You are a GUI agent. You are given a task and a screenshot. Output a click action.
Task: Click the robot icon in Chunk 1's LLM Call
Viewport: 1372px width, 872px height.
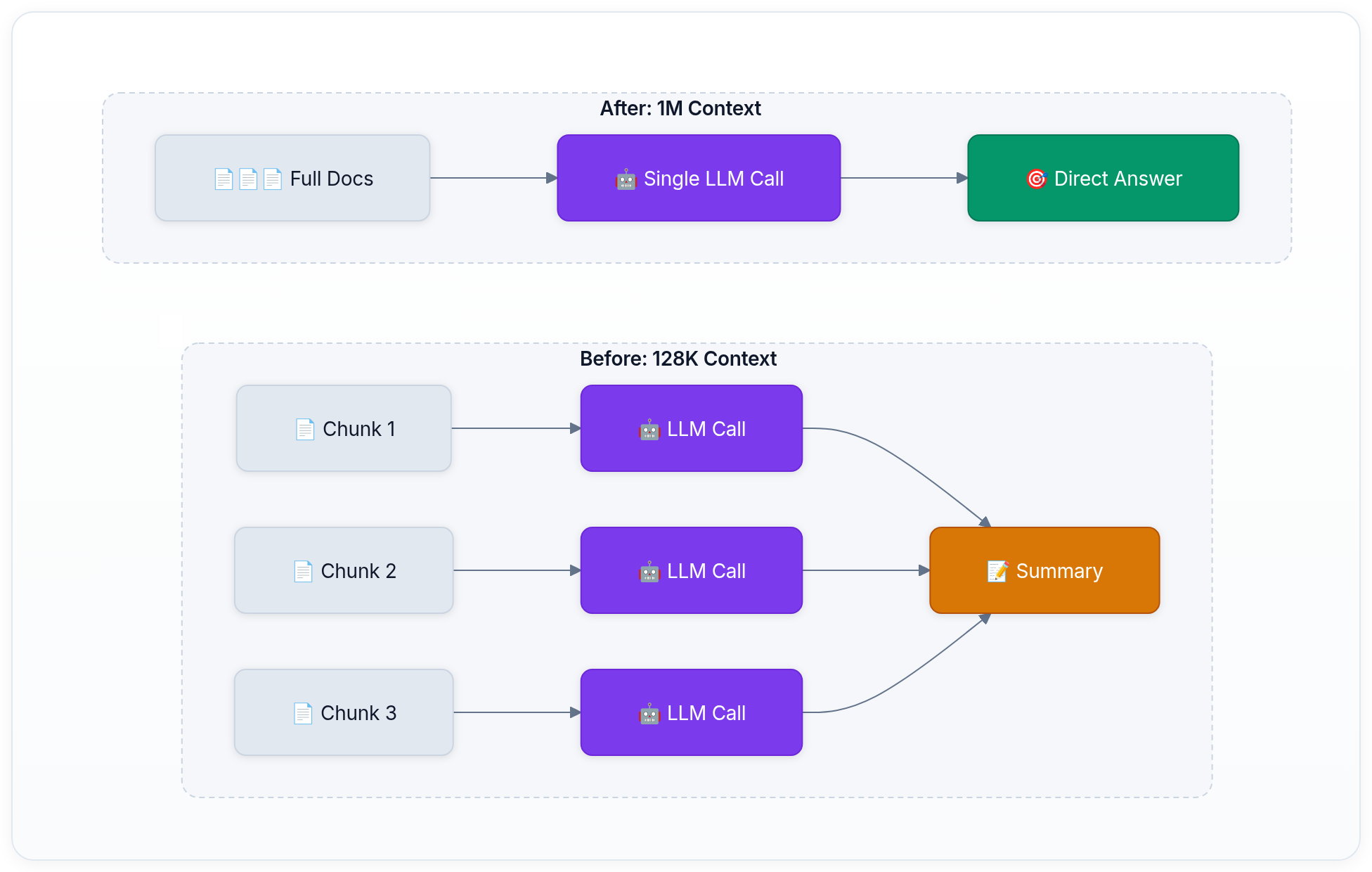tap(649, 430)
